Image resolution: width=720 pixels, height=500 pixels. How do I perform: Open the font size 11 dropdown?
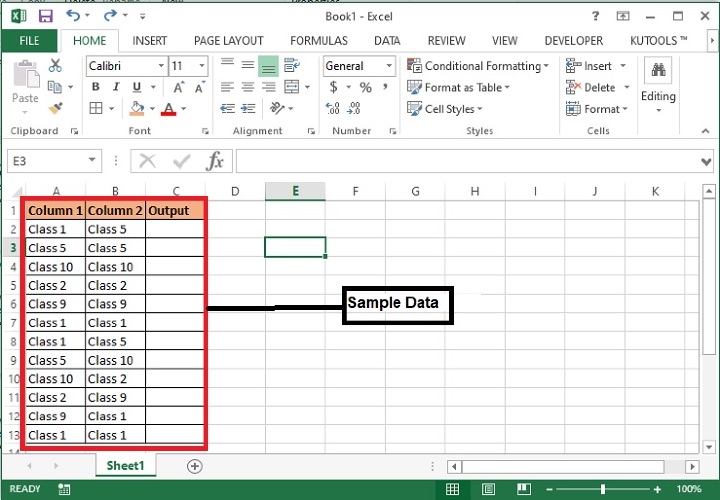[x=202, y=66]
